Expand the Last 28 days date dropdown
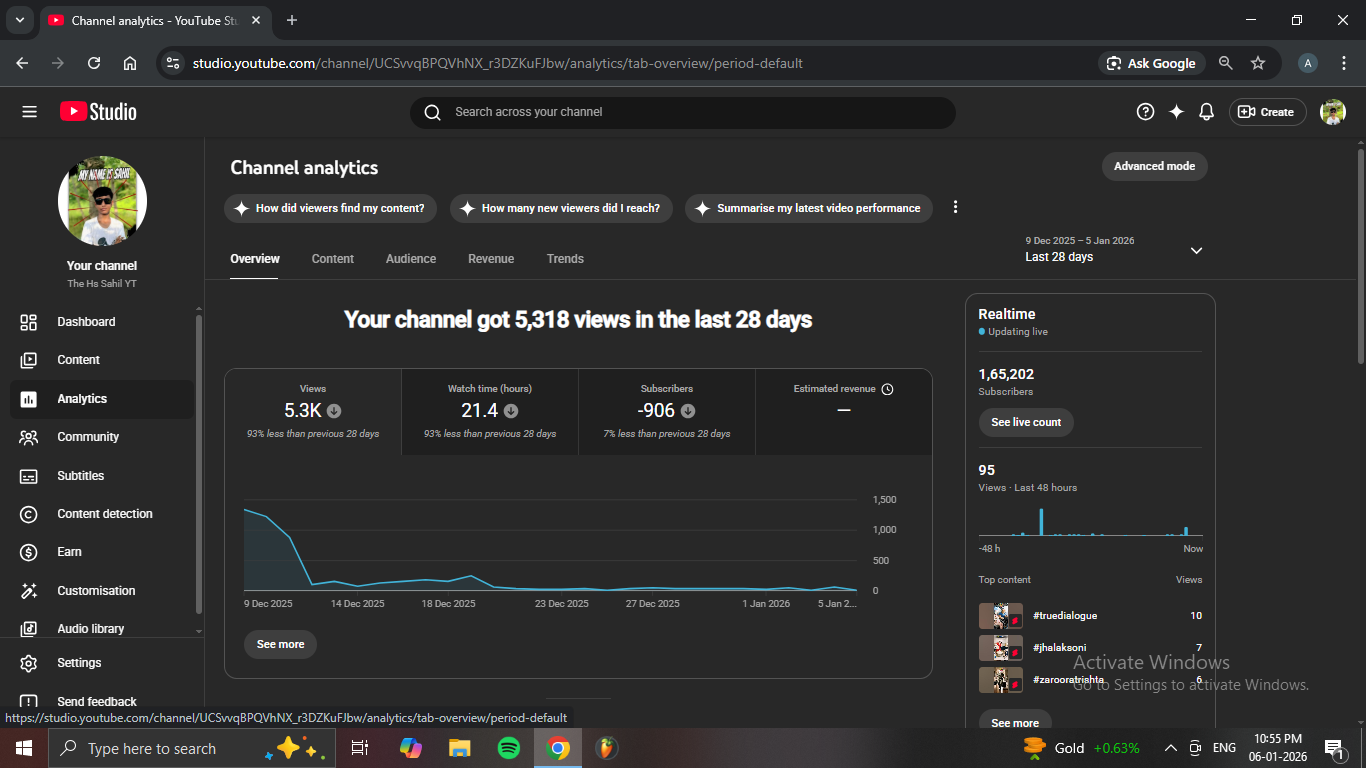This screenshot has width=1366, height=768. [x=1196, y=250]
